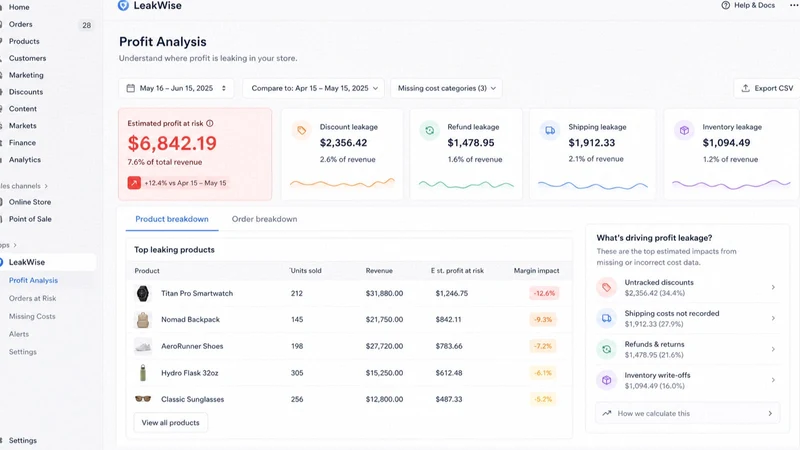This screenshot has height=450, width=800.
Task: Click $842.11 profit at risk for Nomad Backpack
Action: click(448, 319)
